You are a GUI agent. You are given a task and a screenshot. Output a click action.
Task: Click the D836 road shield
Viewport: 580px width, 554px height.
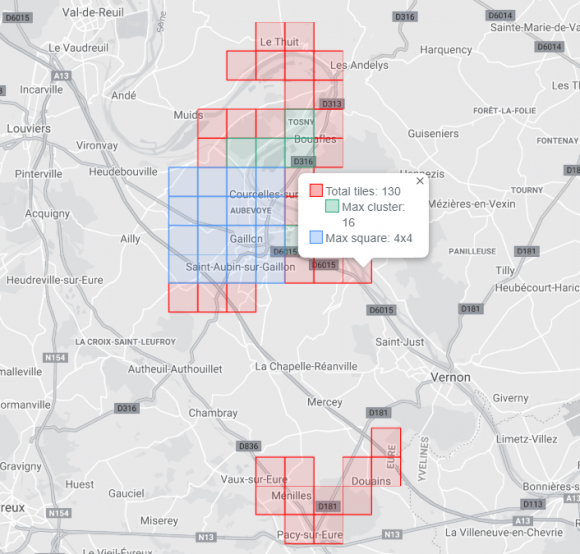[249, 446]
